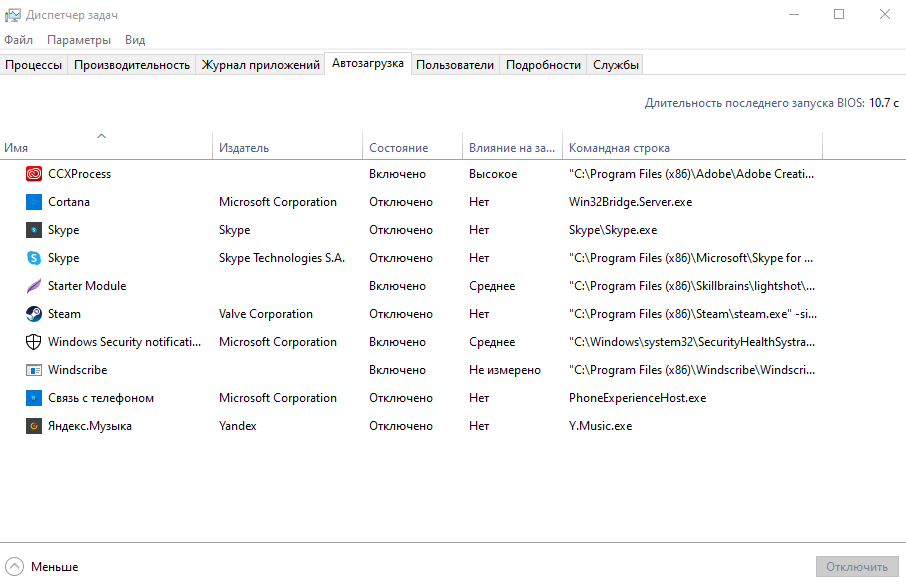
Task: Sort by Командная строка column header
Action: 692,148
